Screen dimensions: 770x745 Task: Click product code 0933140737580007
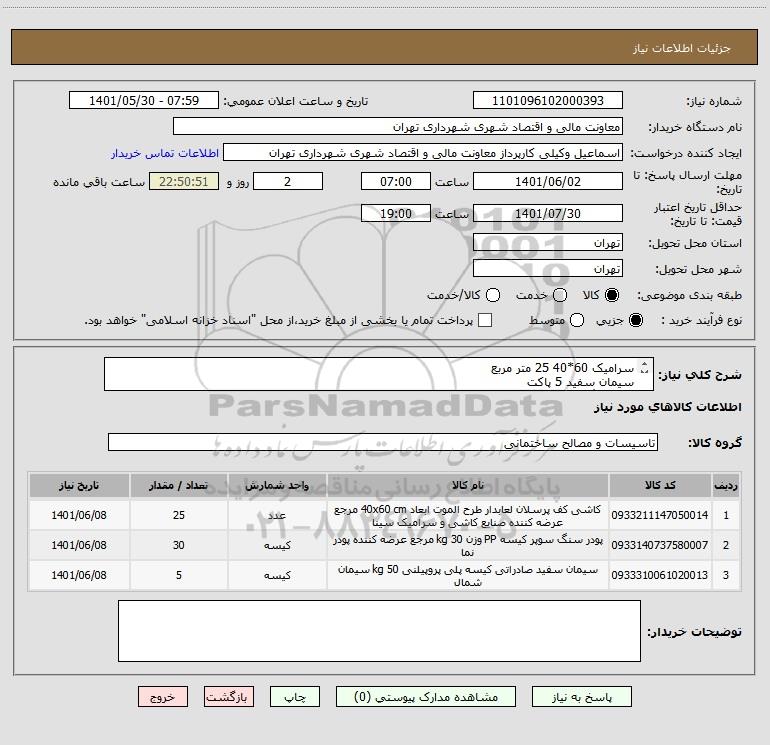[x=660, y=545]
